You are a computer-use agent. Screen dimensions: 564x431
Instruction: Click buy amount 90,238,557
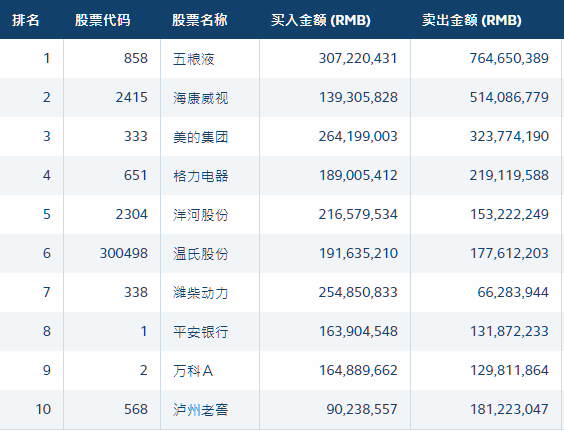pyautogui.click(x=362, y=409)
